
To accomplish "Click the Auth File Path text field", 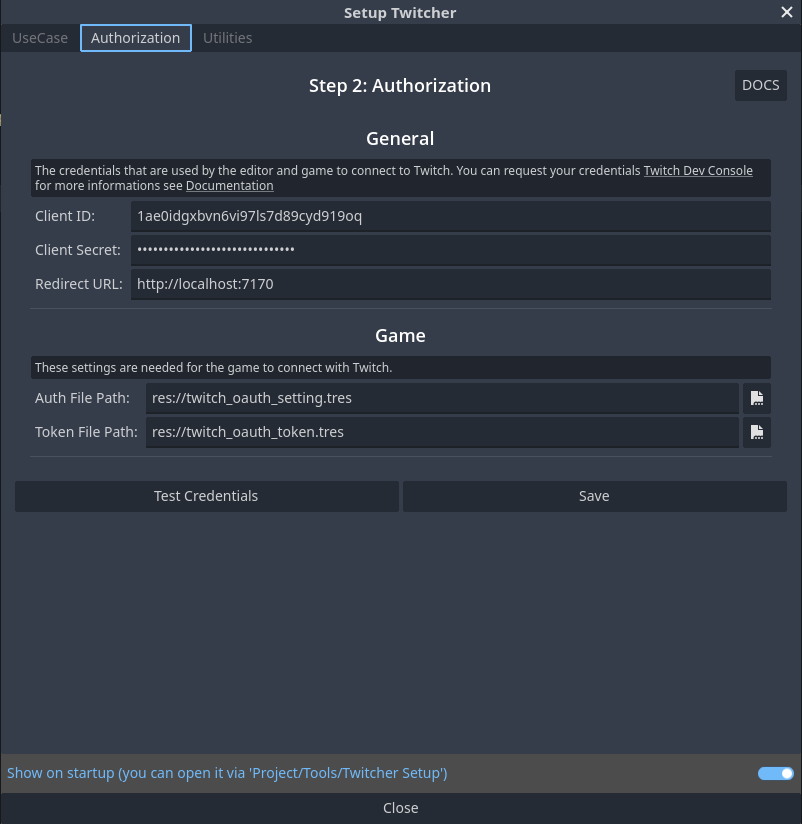I will [x=442, y=398].
